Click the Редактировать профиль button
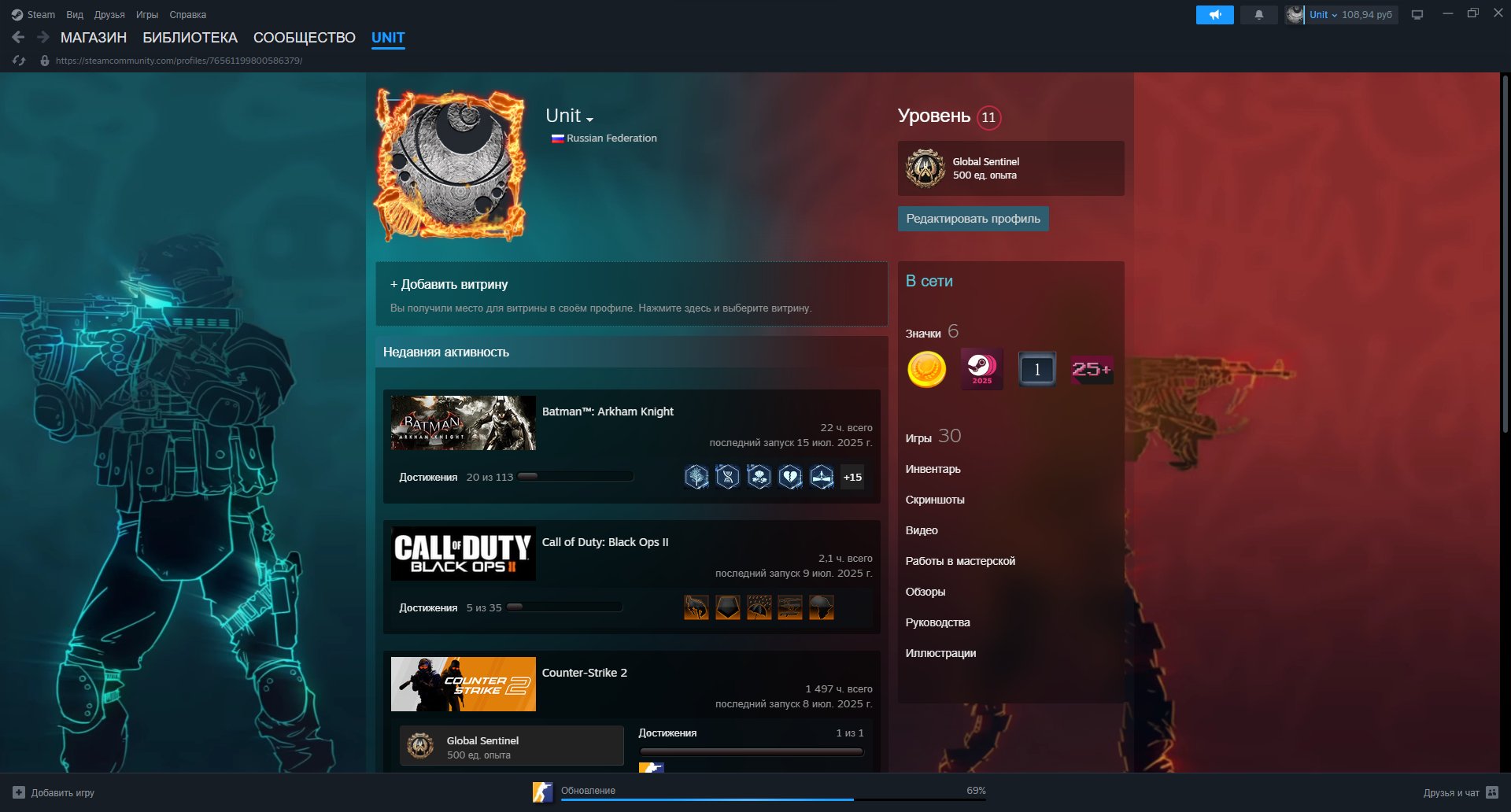Screen dimensions: 1511x812 click(973, 219)
